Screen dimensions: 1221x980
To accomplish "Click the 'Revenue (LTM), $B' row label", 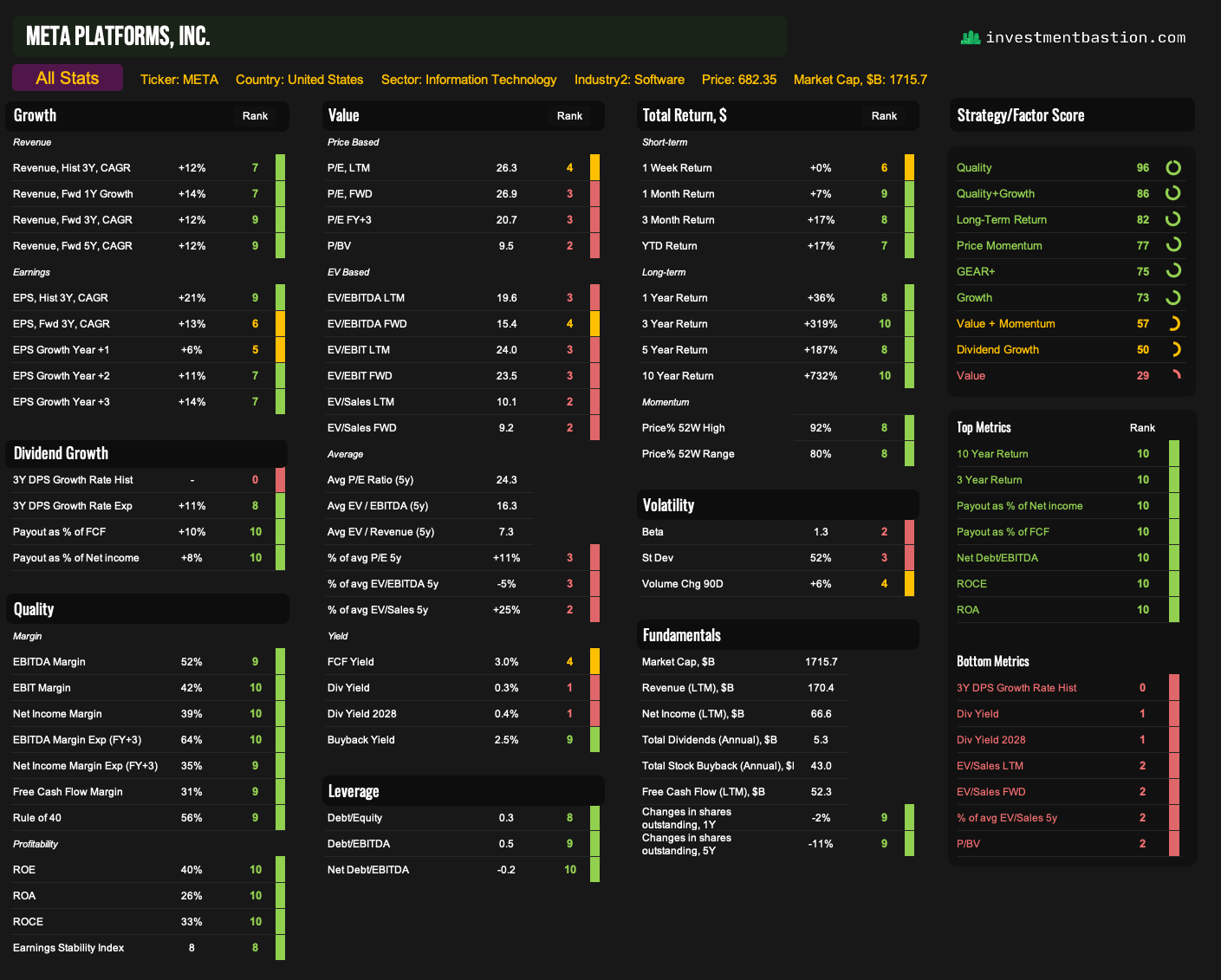I will point(688,687).
